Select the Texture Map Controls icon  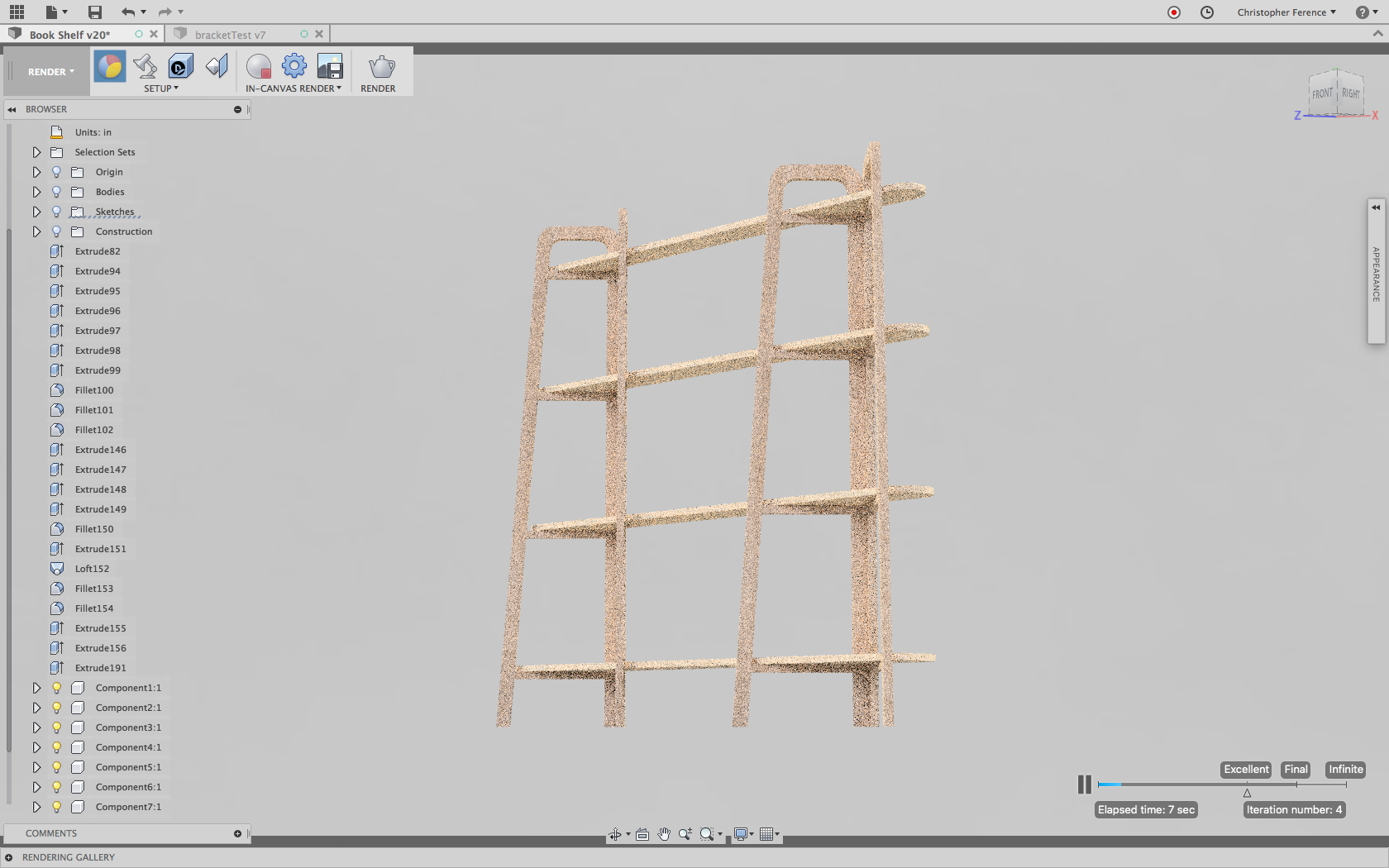click(217, 66)
